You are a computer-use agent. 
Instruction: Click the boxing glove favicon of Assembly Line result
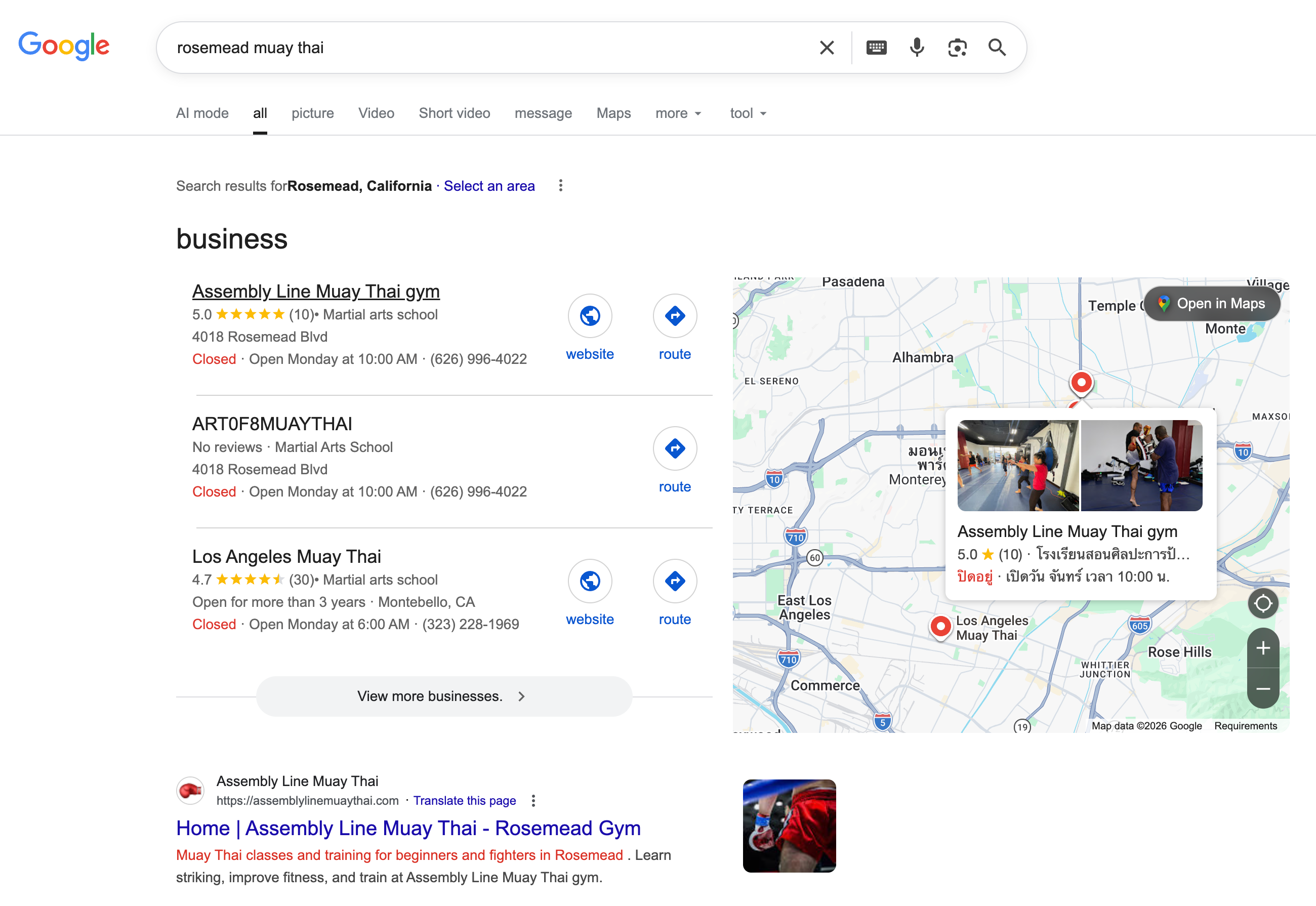tap(190, 790)
